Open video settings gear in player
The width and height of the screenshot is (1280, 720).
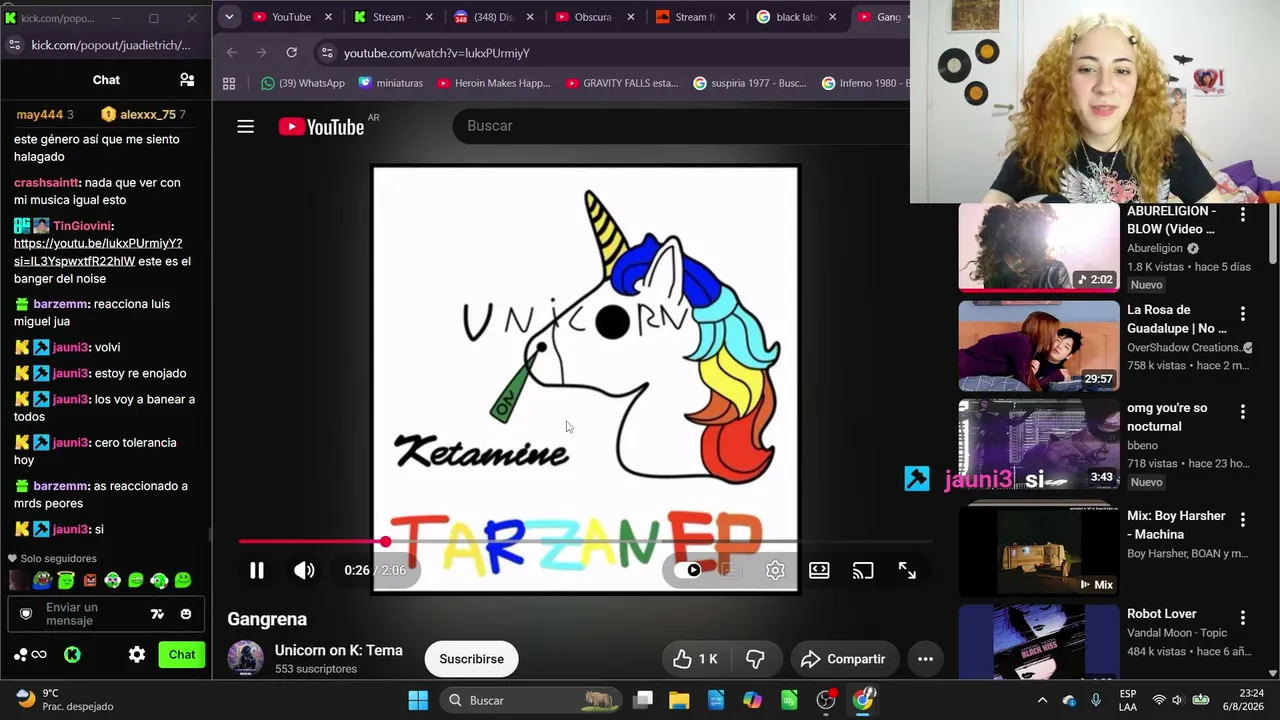click(775, 570)
